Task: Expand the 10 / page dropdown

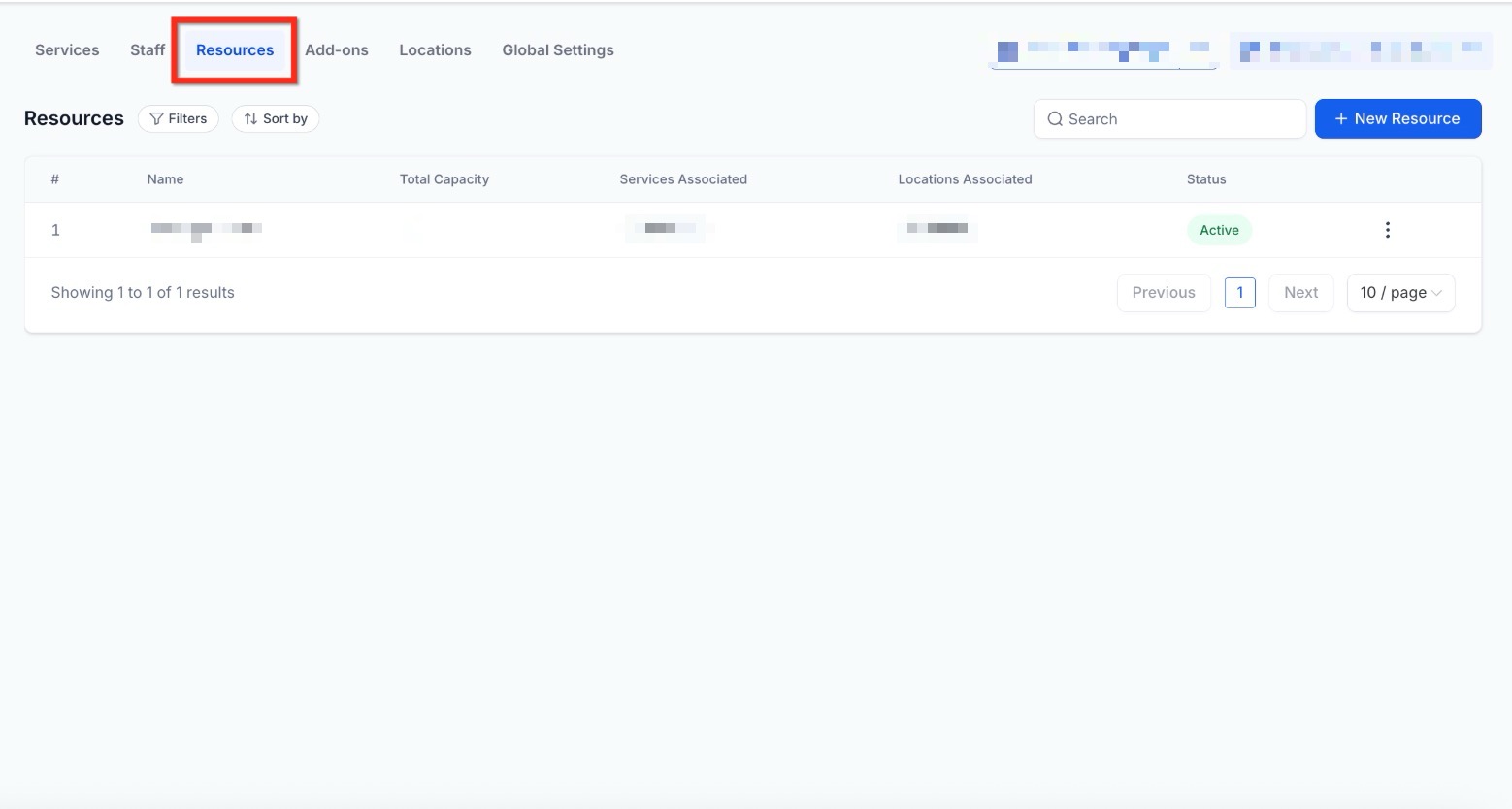Action: tap(1400, 293)
